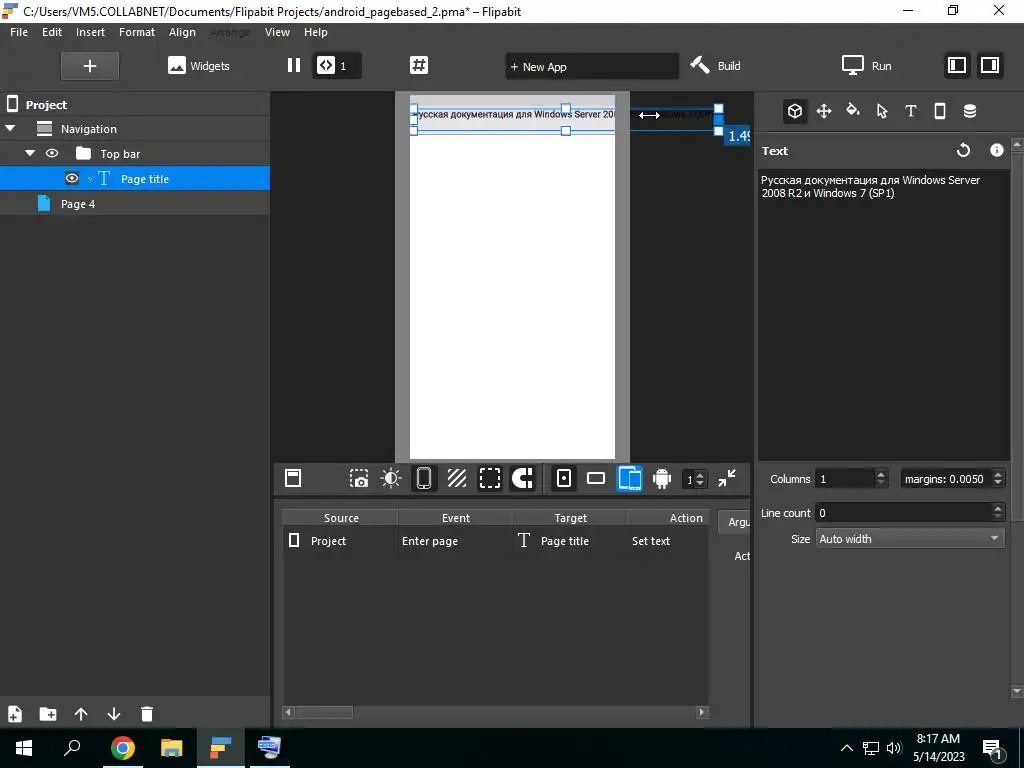Open the move/position properties tab
This screenshot has width=1024, height=768.
point(824,111)
